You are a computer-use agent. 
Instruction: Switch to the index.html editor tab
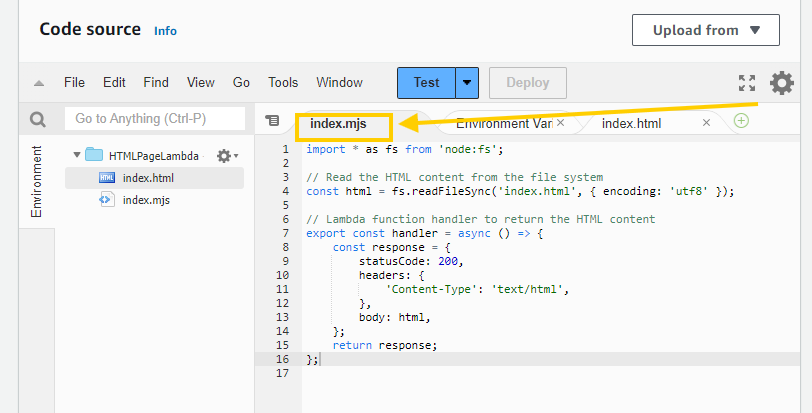pos(631,123)
